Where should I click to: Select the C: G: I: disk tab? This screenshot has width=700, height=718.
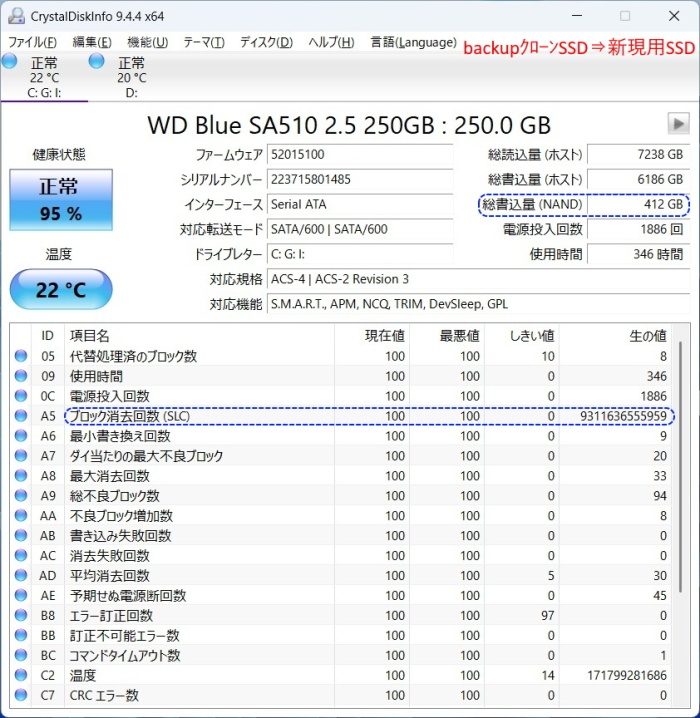point(44,77)
